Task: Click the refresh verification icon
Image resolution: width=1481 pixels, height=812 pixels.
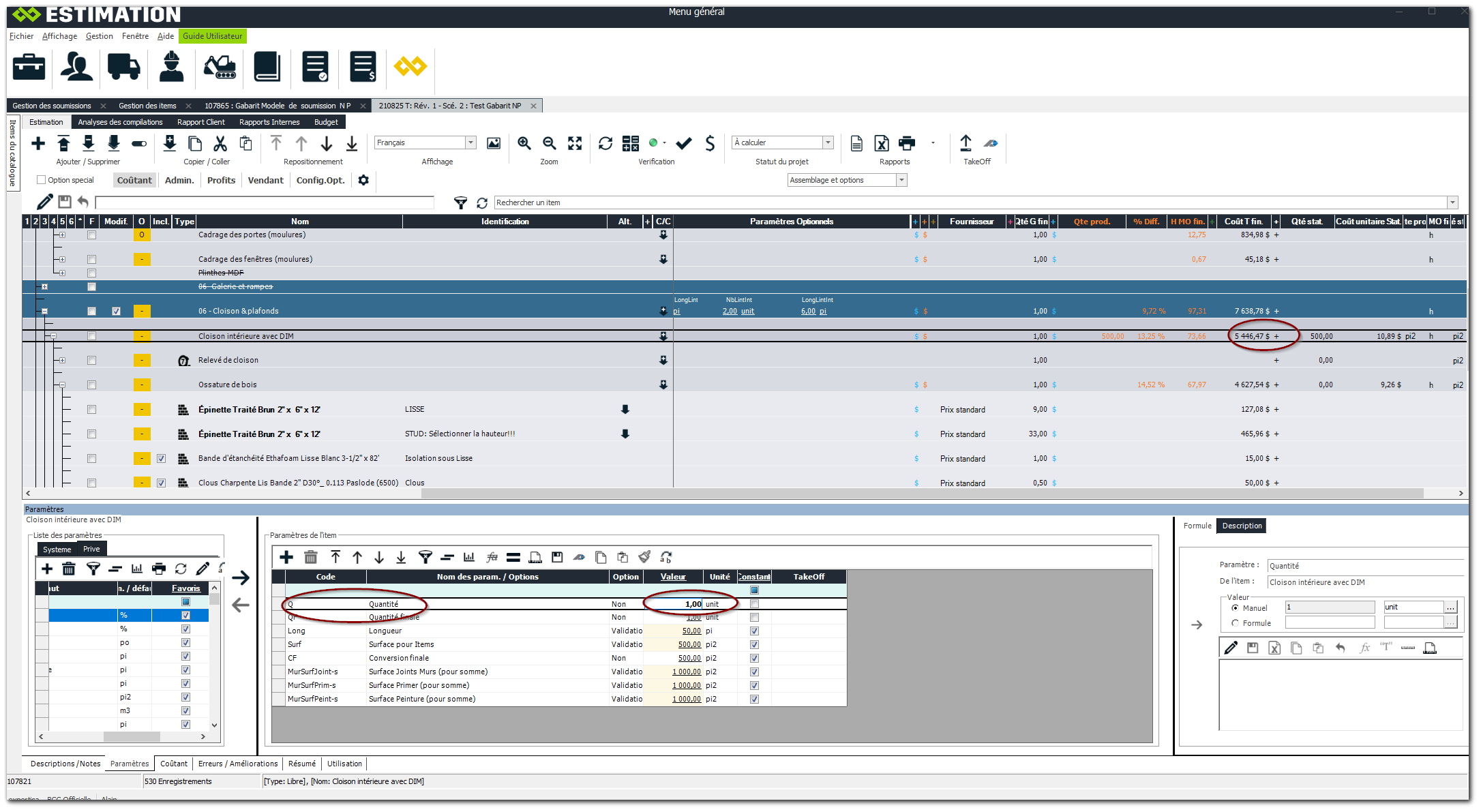Action: click(605, 143)
